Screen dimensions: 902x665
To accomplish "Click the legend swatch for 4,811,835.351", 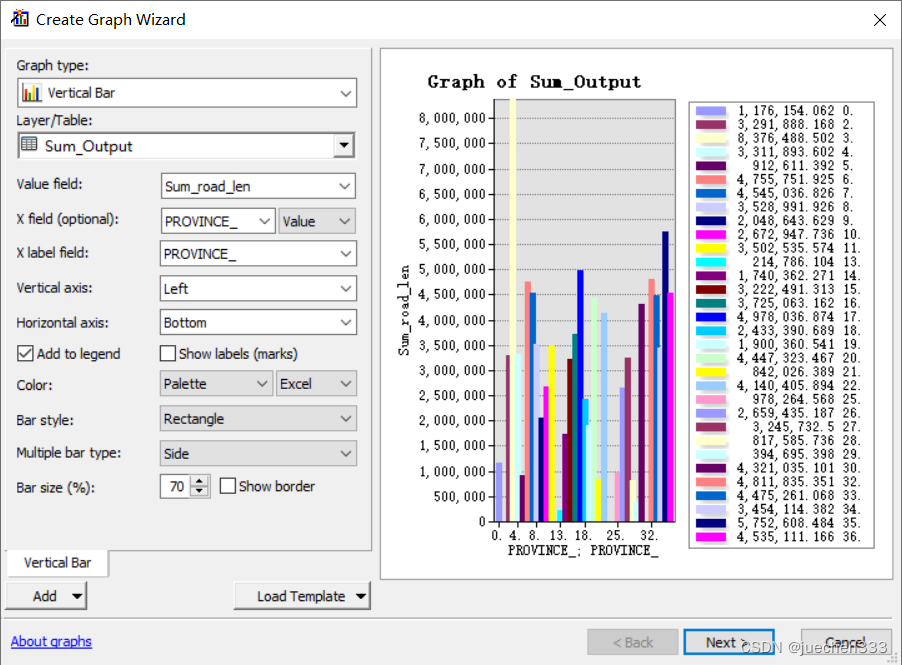I will (x=711, y=482).
